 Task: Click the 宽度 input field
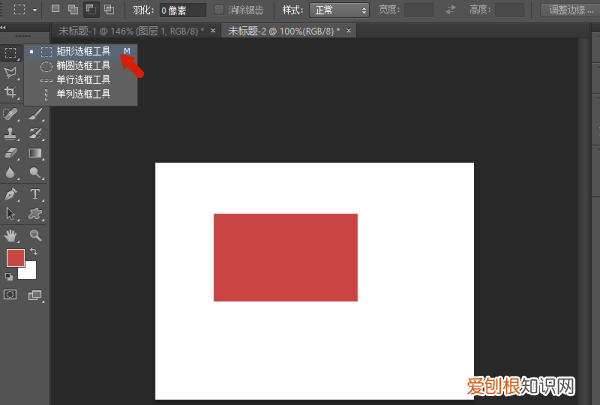tap(419, 10)
